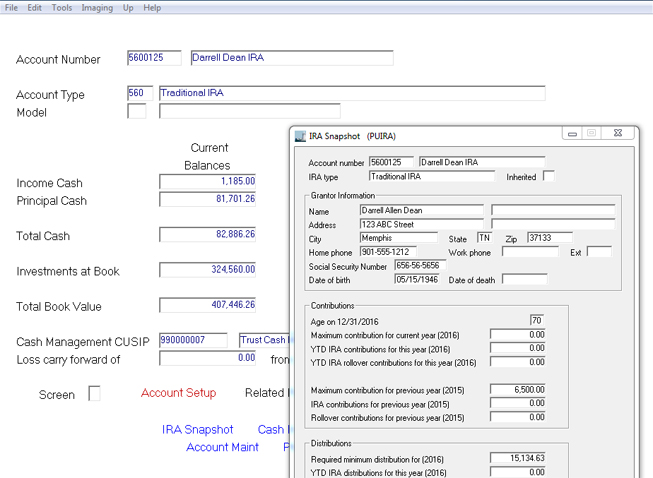The height and width of the screenshot is (478, 653).
Task: Click the City field Memphis
Action: (399, 238)
